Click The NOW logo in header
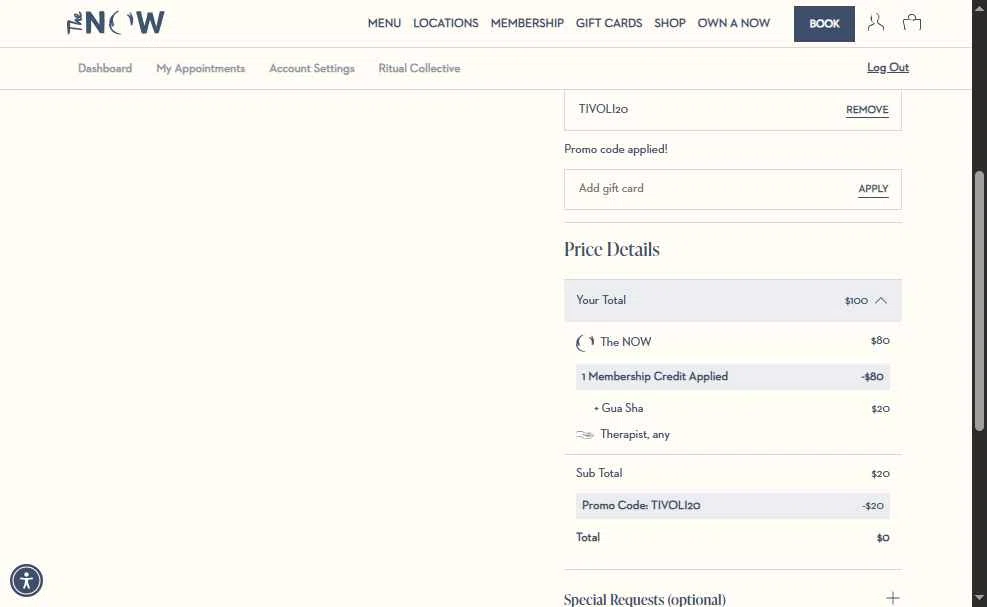The image size is (987, 607). pyautogui.click(x=116, y=23)
